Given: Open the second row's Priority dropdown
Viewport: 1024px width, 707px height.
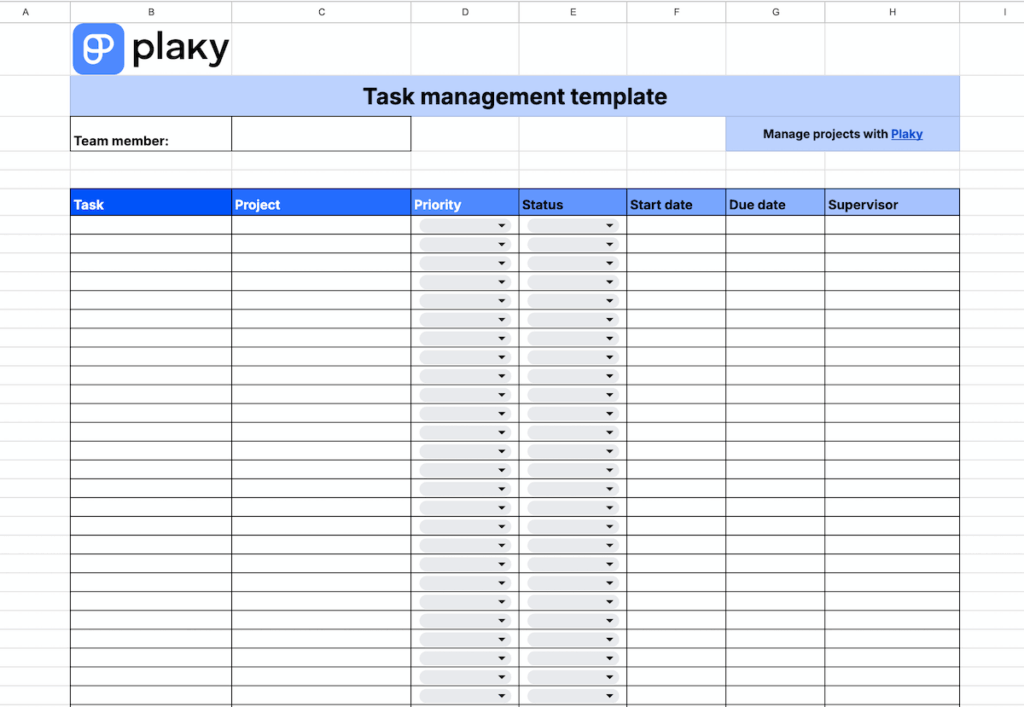Looking at the screenshot, I should (500, 243).
